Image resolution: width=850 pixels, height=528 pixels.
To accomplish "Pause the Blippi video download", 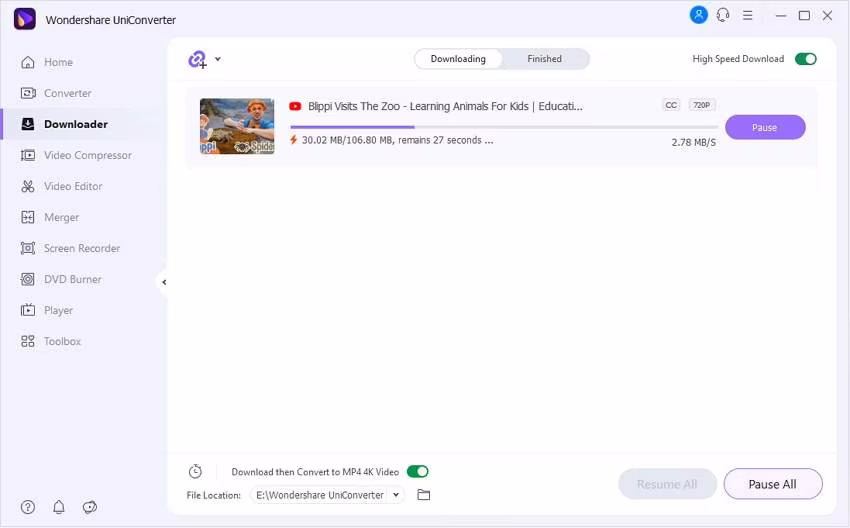I will click(765, 127).
